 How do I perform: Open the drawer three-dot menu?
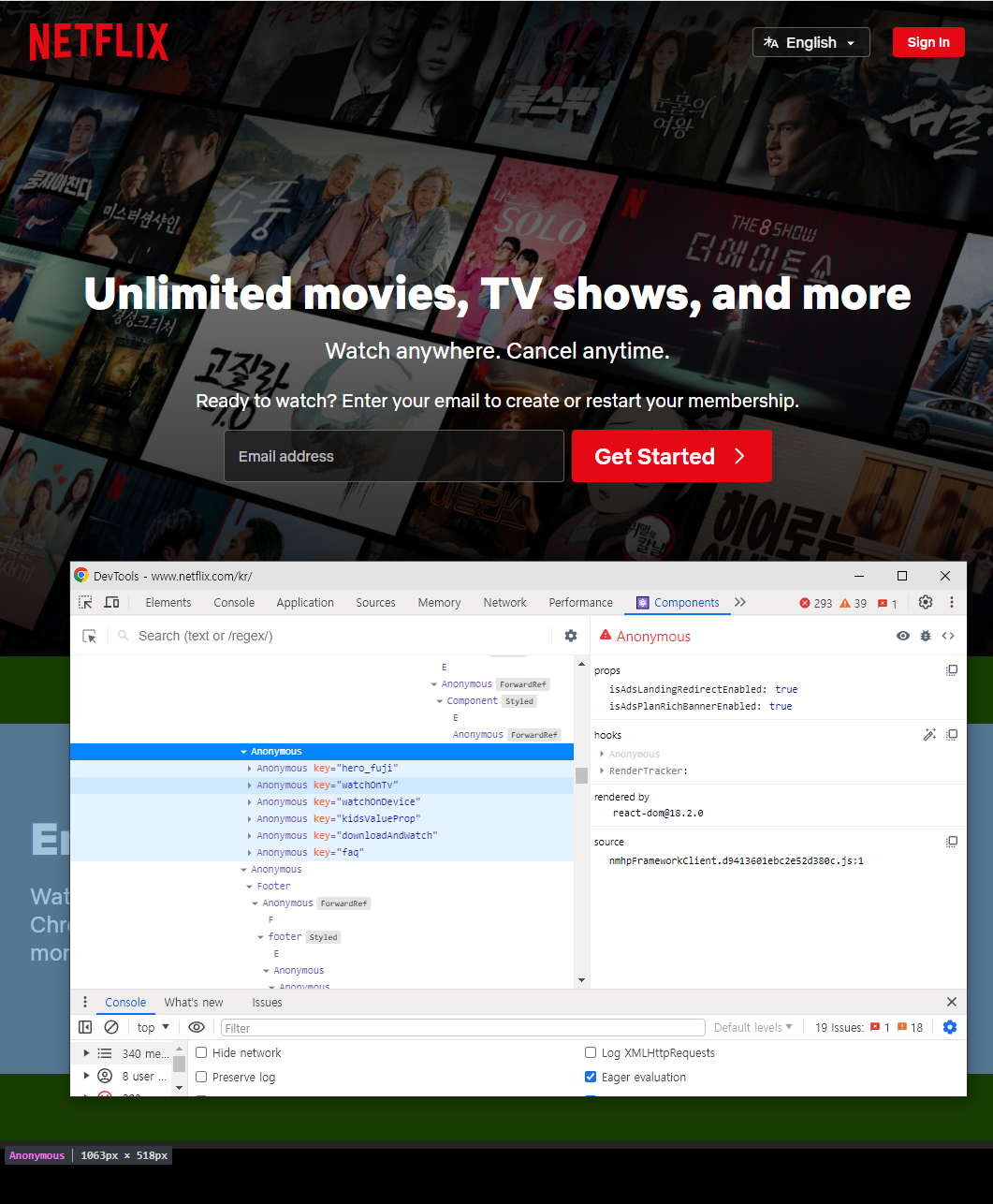pos(84,1003)
